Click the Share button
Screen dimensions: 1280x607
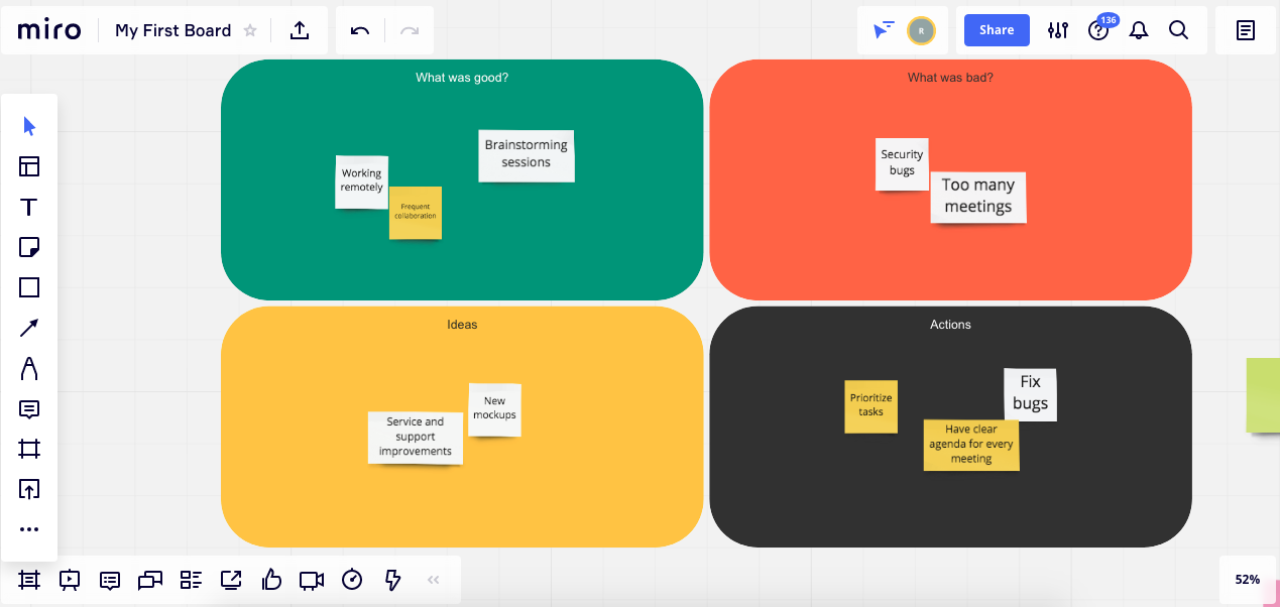(x=996, y=30)
